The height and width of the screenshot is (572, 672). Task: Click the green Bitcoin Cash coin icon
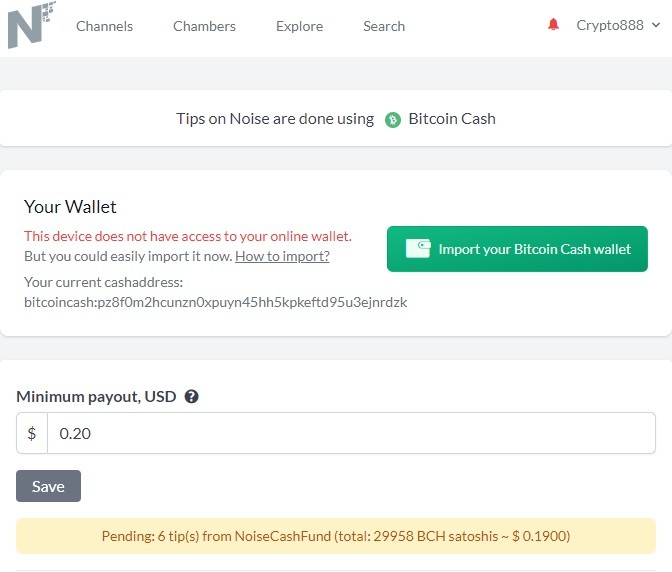[x=393, y=120]
